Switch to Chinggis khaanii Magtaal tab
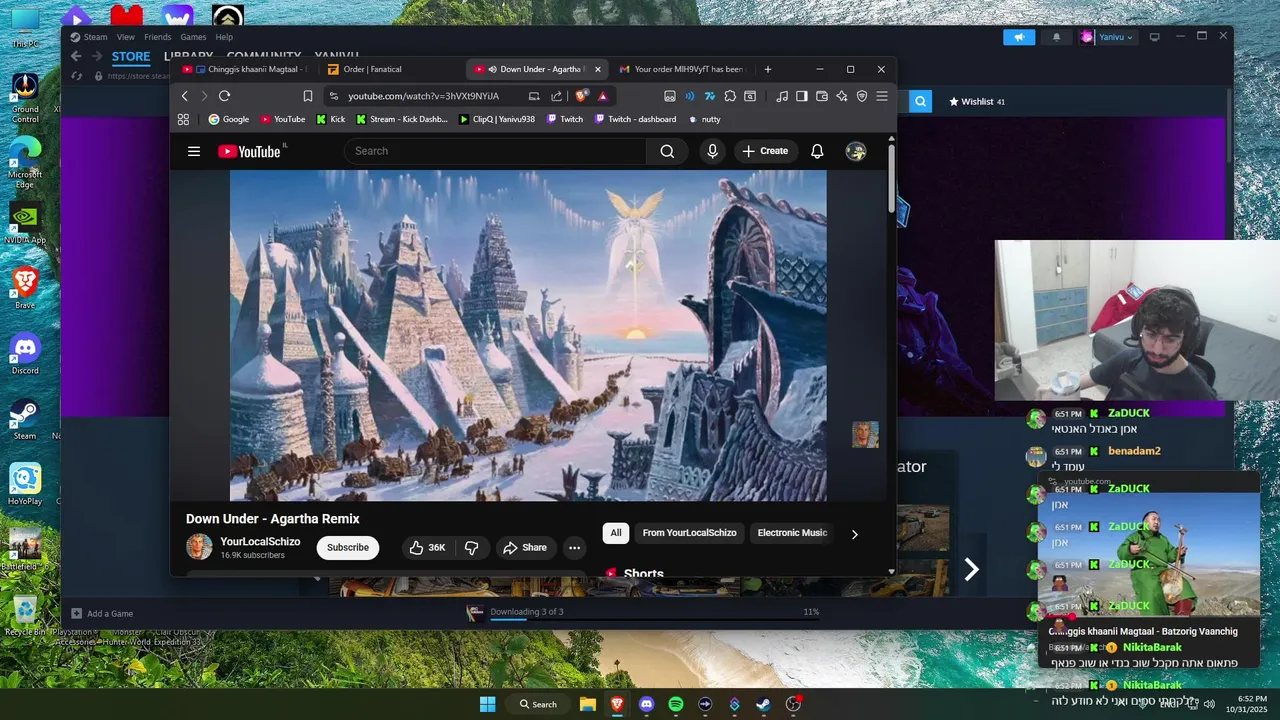1280x720 pixels. (x=244, y=69)
